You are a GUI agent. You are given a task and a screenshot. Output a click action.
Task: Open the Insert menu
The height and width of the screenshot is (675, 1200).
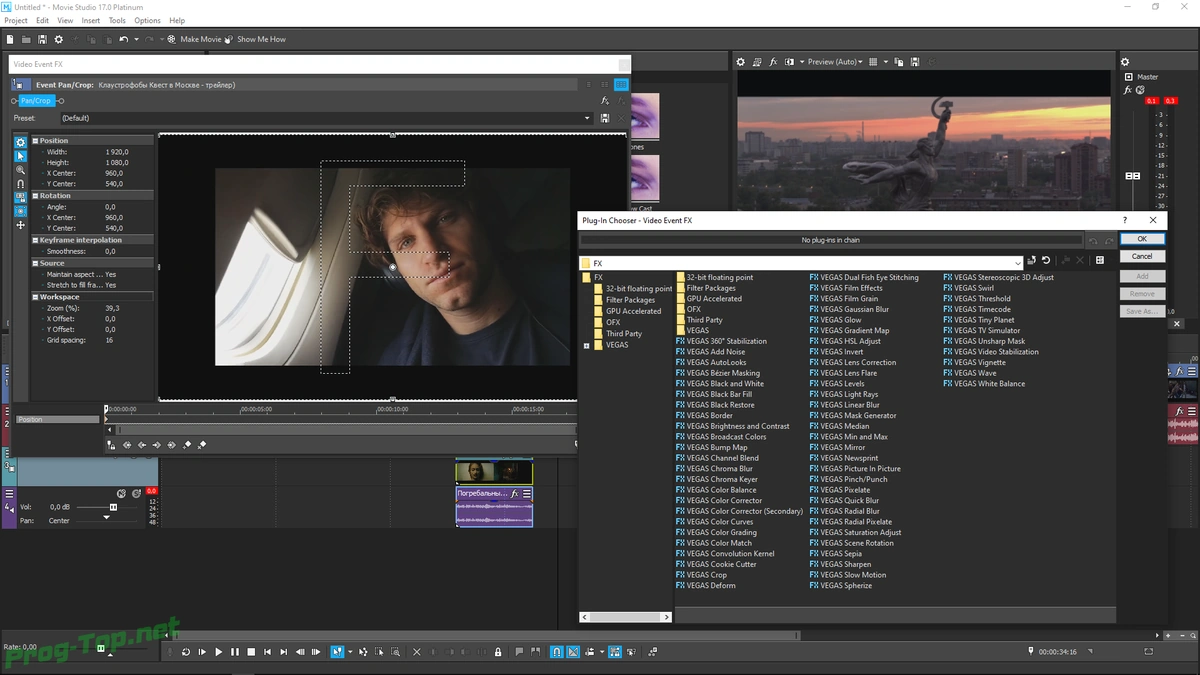point(91,20)
